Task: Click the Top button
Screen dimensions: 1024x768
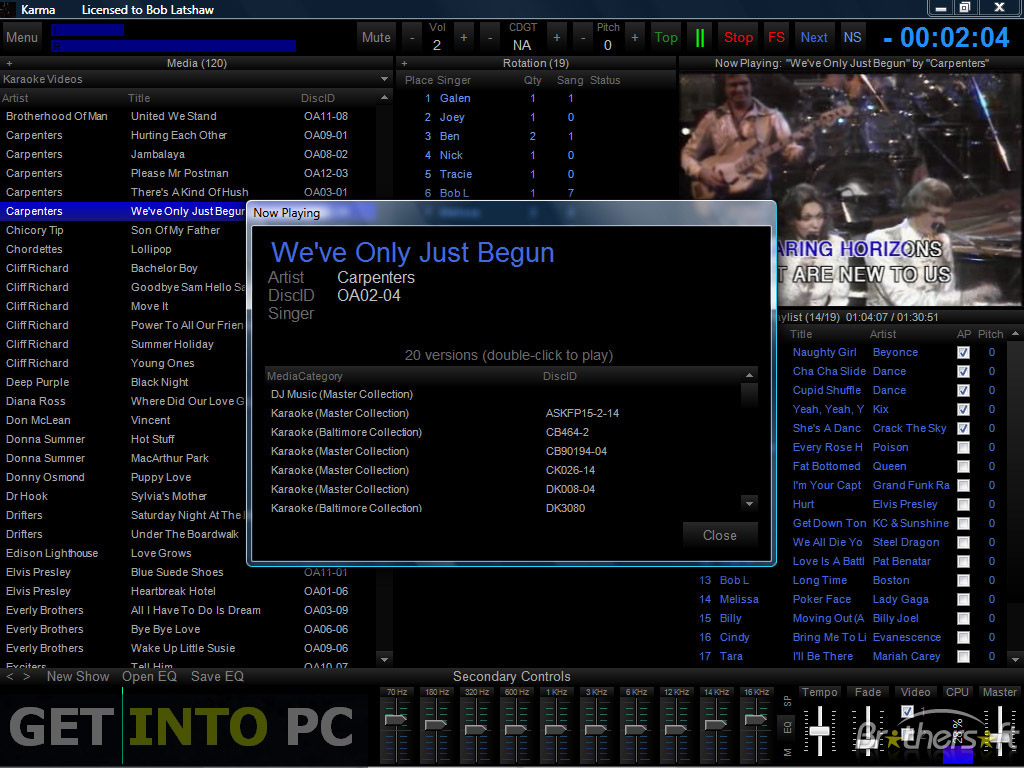Action: [666, 38]
